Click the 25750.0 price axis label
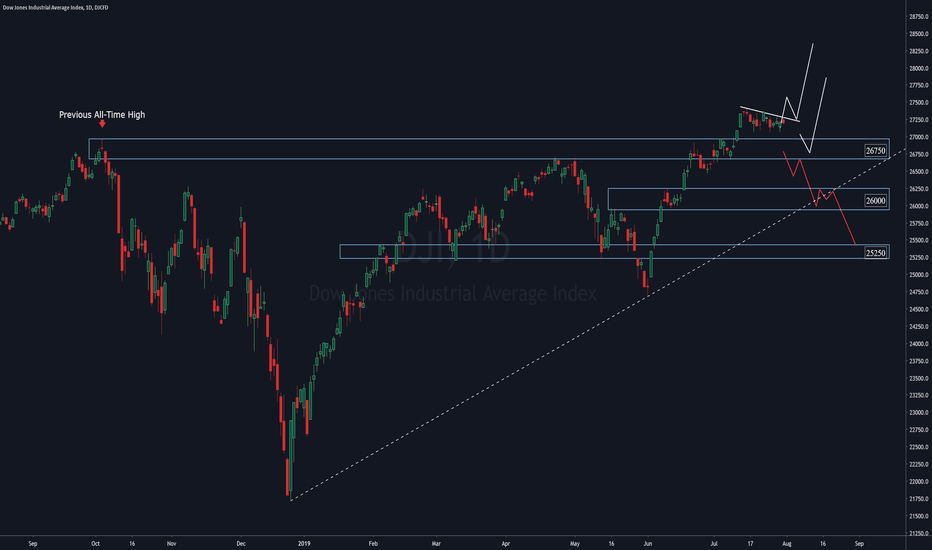 click(x=918, y=224)
